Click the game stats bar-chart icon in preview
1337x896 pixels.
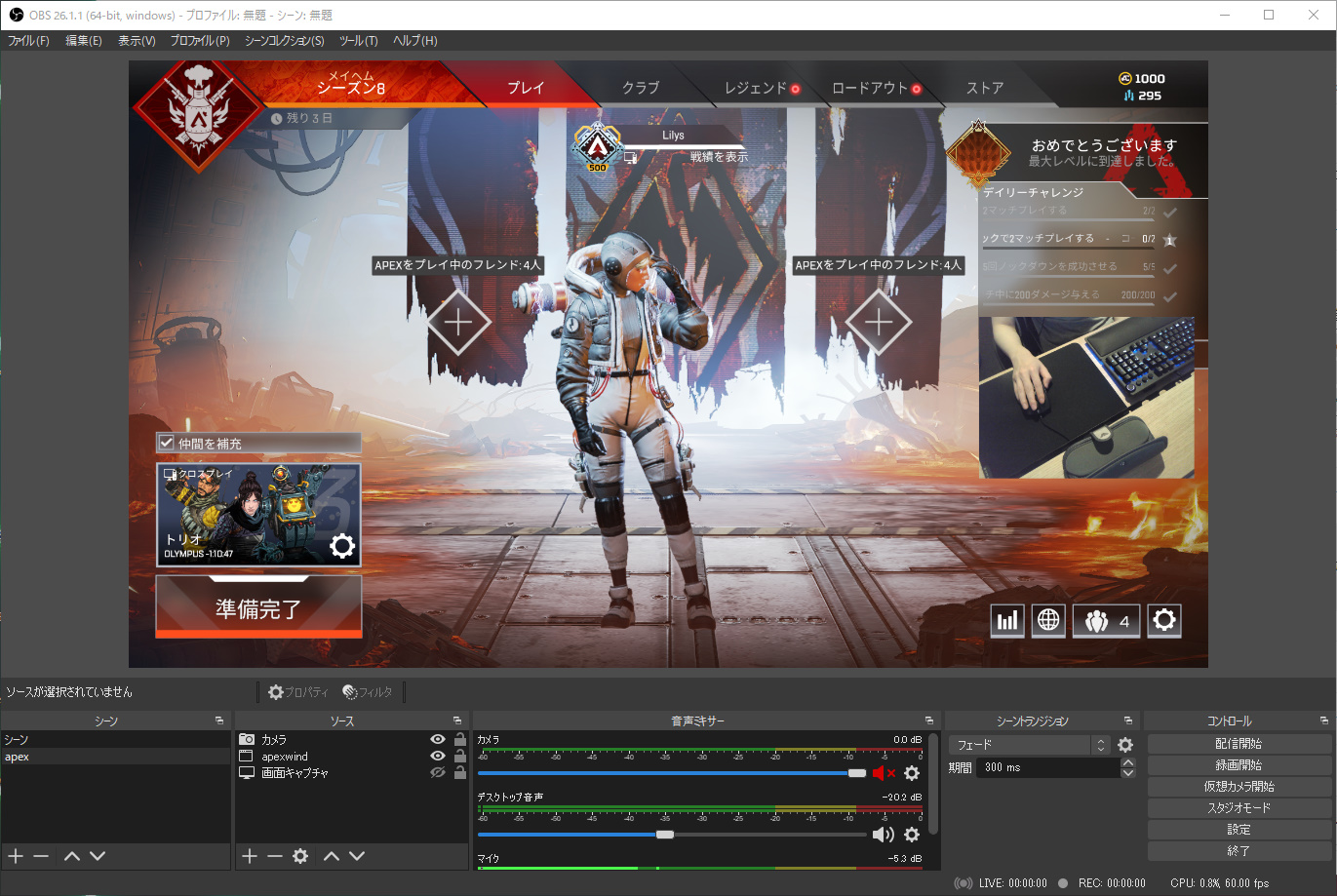[1007, 620]
